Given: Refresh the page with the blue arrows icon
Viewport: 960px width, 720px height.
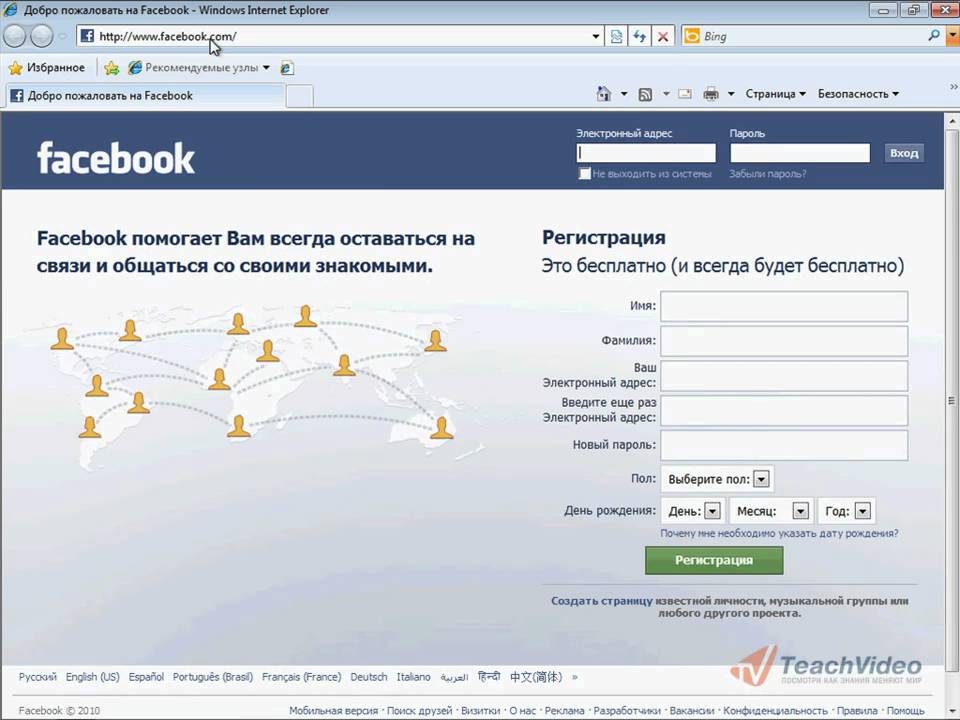Looking at the screenshot, I should pos(640,36).
